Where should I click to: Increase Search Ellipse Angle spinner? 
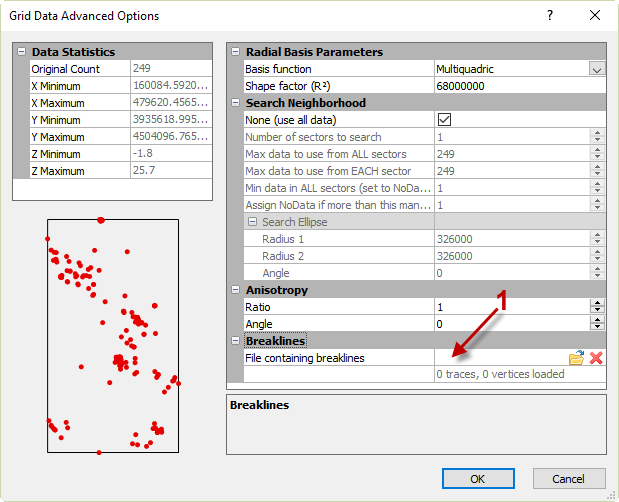click(597, 269)
